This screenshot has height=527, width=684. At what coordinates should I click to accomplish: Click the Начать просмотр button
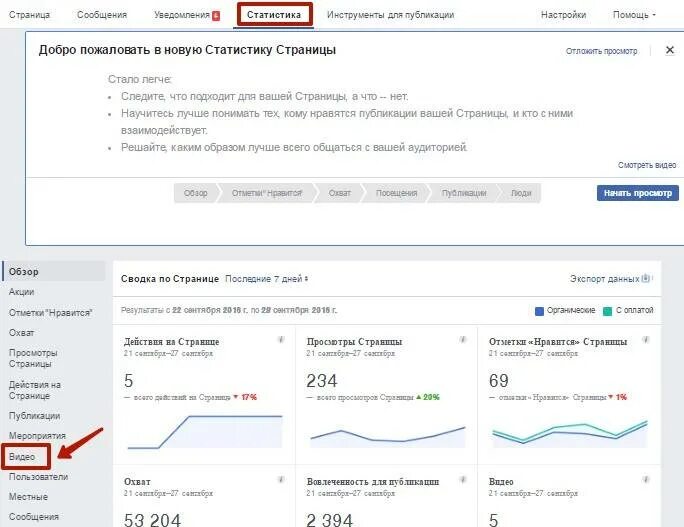[637, 193]
